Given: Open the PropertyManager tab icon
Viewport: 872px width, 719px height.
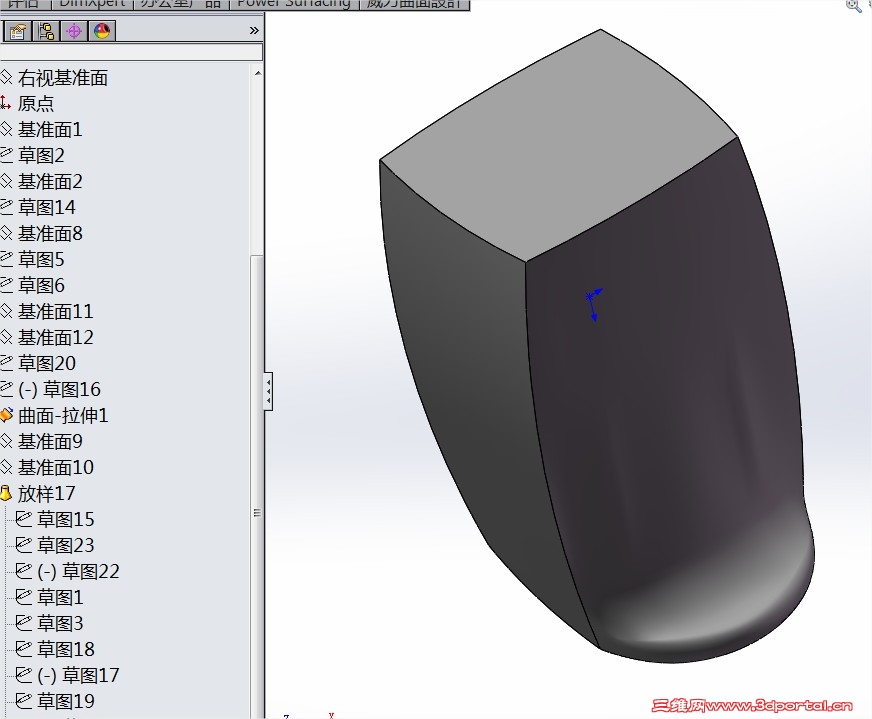Looking at the screenshot, I should click(17, 31).
